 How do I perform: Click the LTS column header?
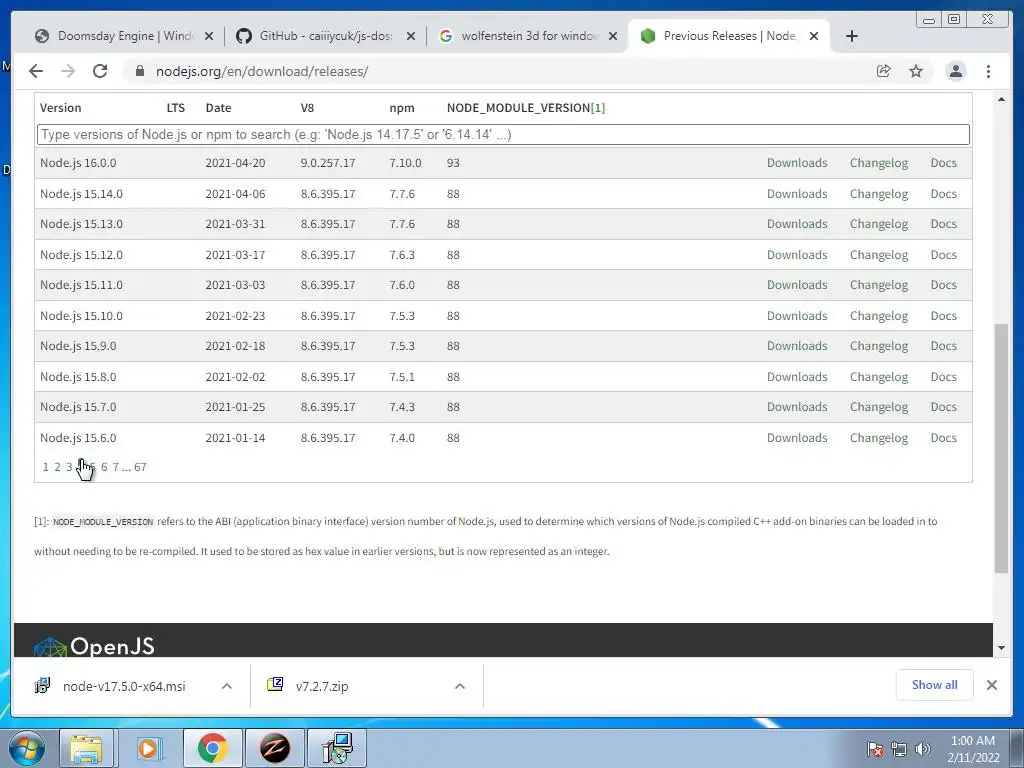176,108
